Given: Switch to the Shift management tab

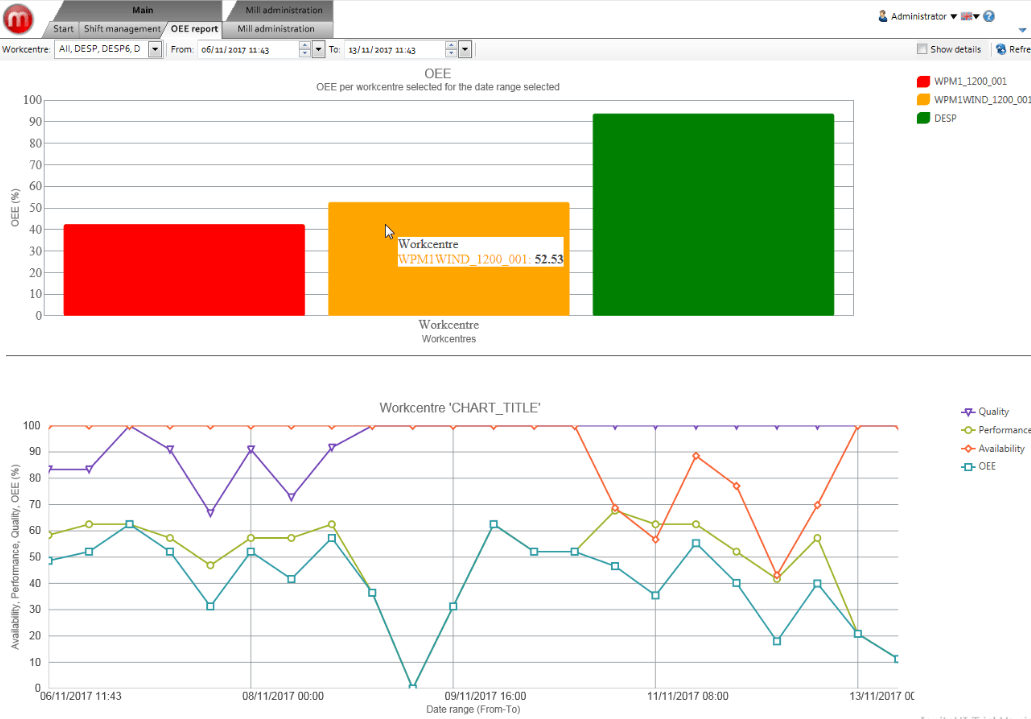Looking at the screenshot, I should point(121,29).
